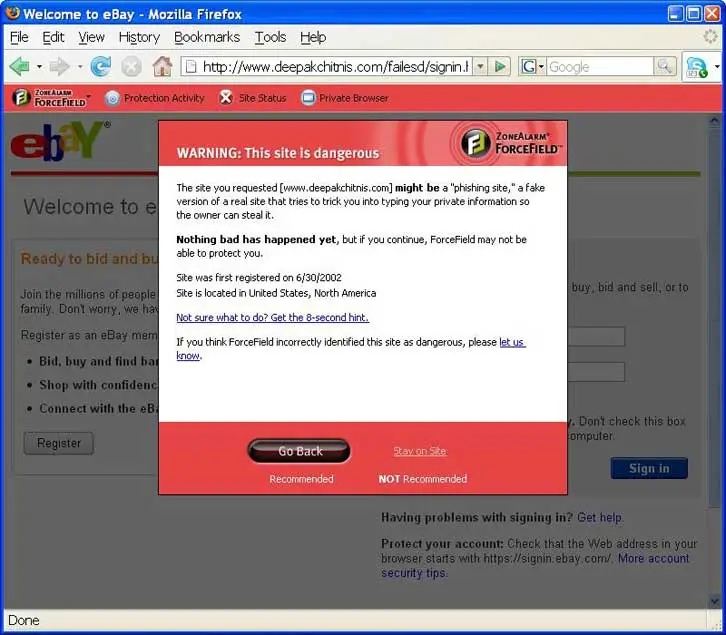Click the ForceField logo in warning dialog
726x635 pixels.
coord(511,143)
